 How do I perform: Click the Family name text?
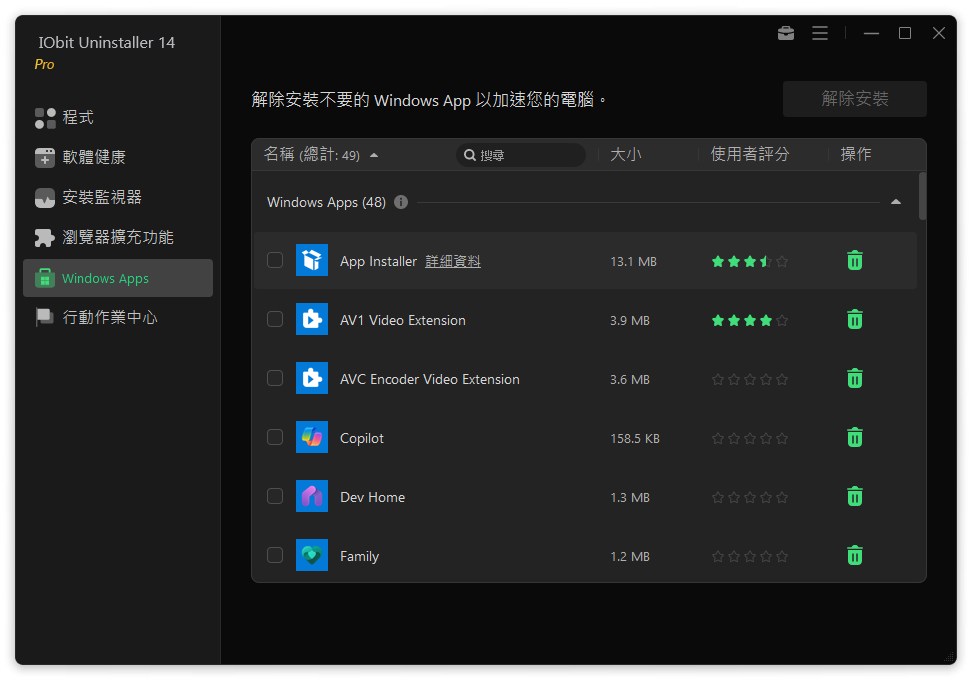tap(359, 556)
